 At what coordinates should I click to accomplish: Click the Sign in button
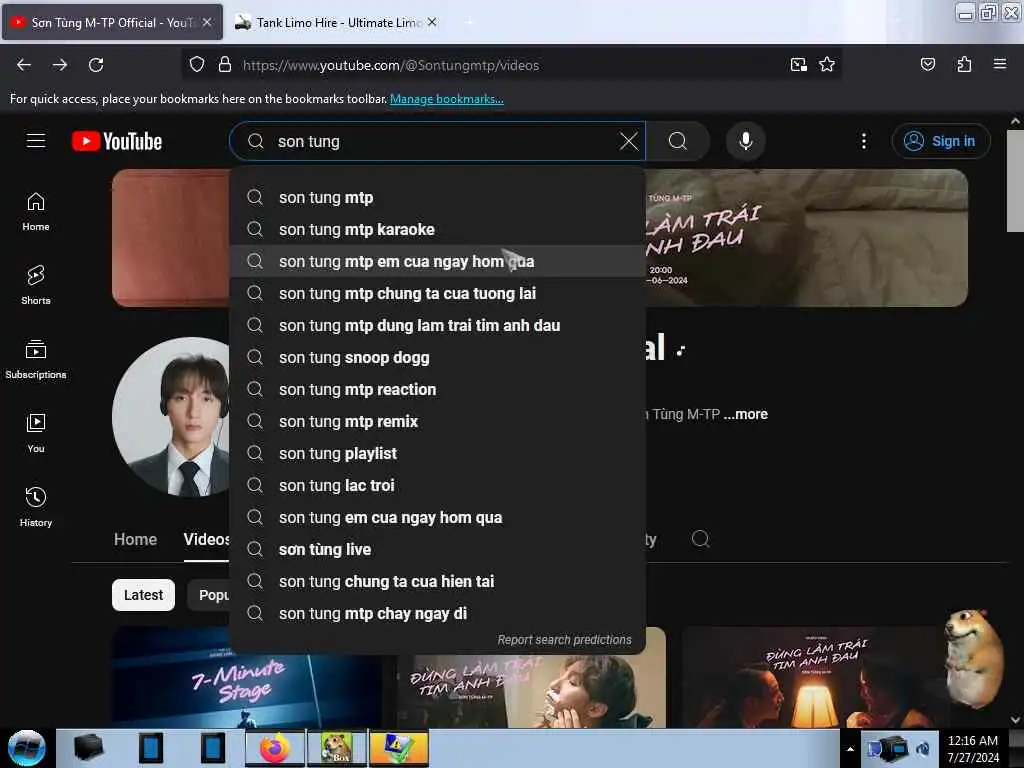(x=940, y=141)
